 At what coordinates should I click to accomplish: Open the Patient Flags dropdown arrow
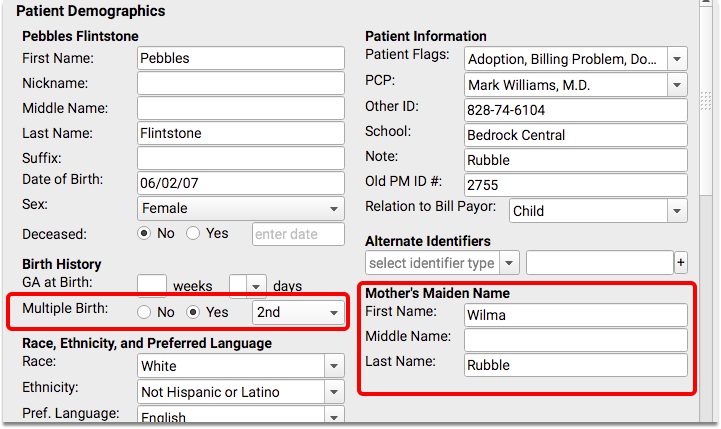[677, 59]
